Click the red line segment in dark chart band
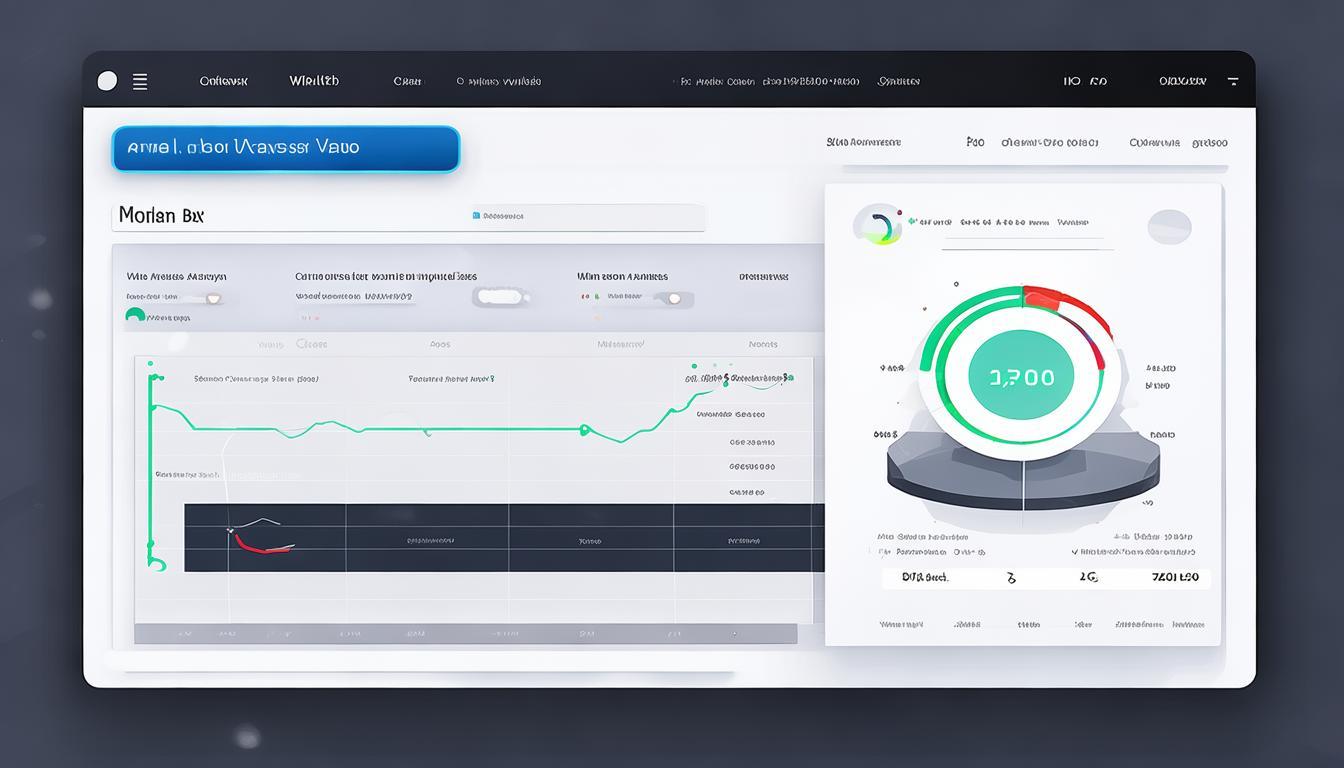 pos(262,546)
